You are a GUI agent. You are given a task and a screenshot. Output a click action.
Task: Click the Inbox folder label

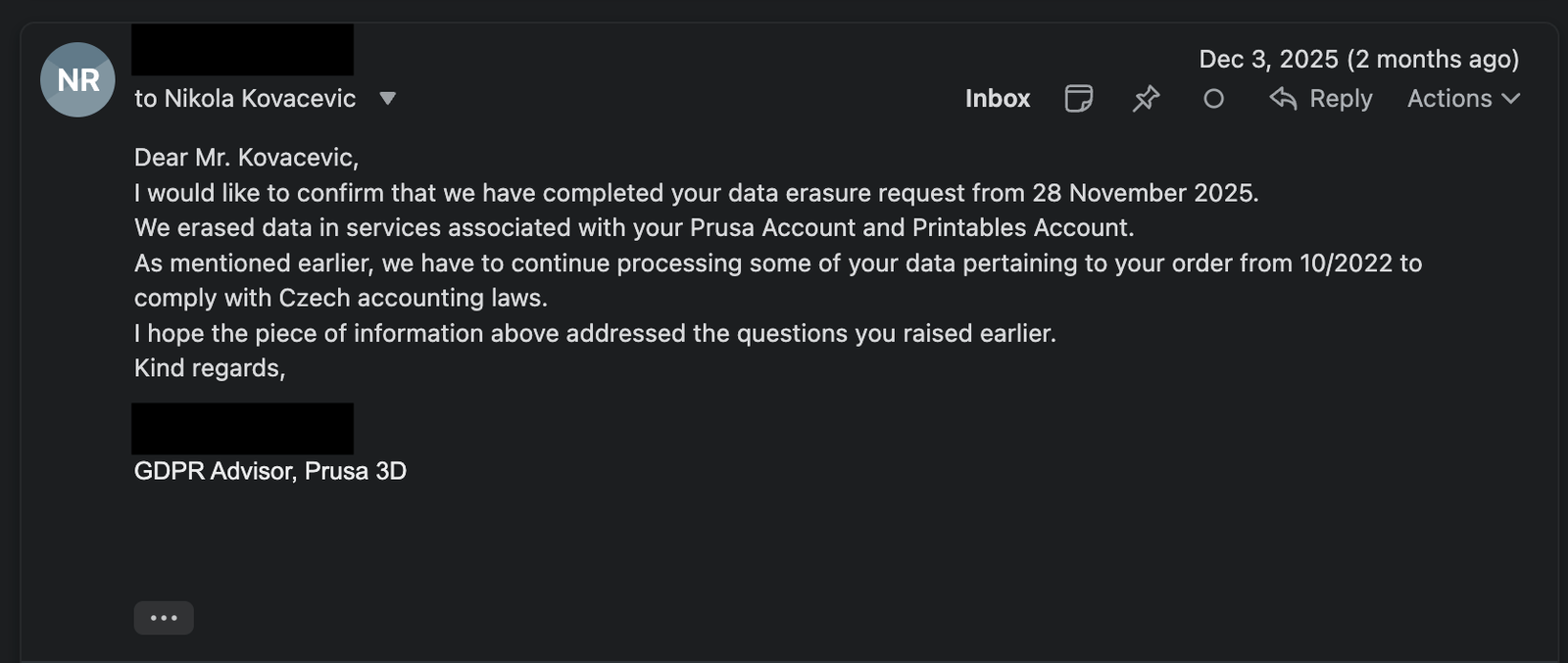[997, 98]
